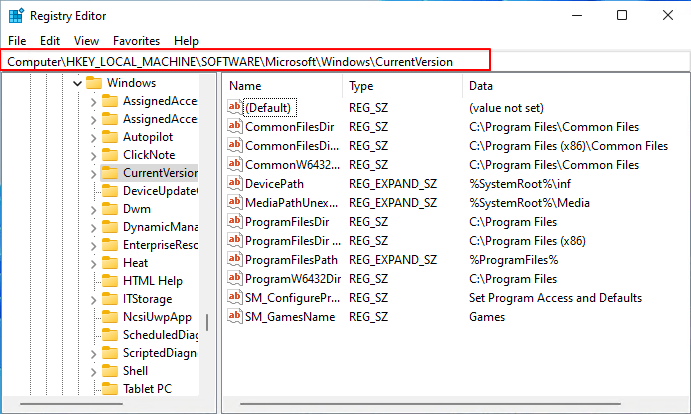Expand the Shell key node

point(93,371)
